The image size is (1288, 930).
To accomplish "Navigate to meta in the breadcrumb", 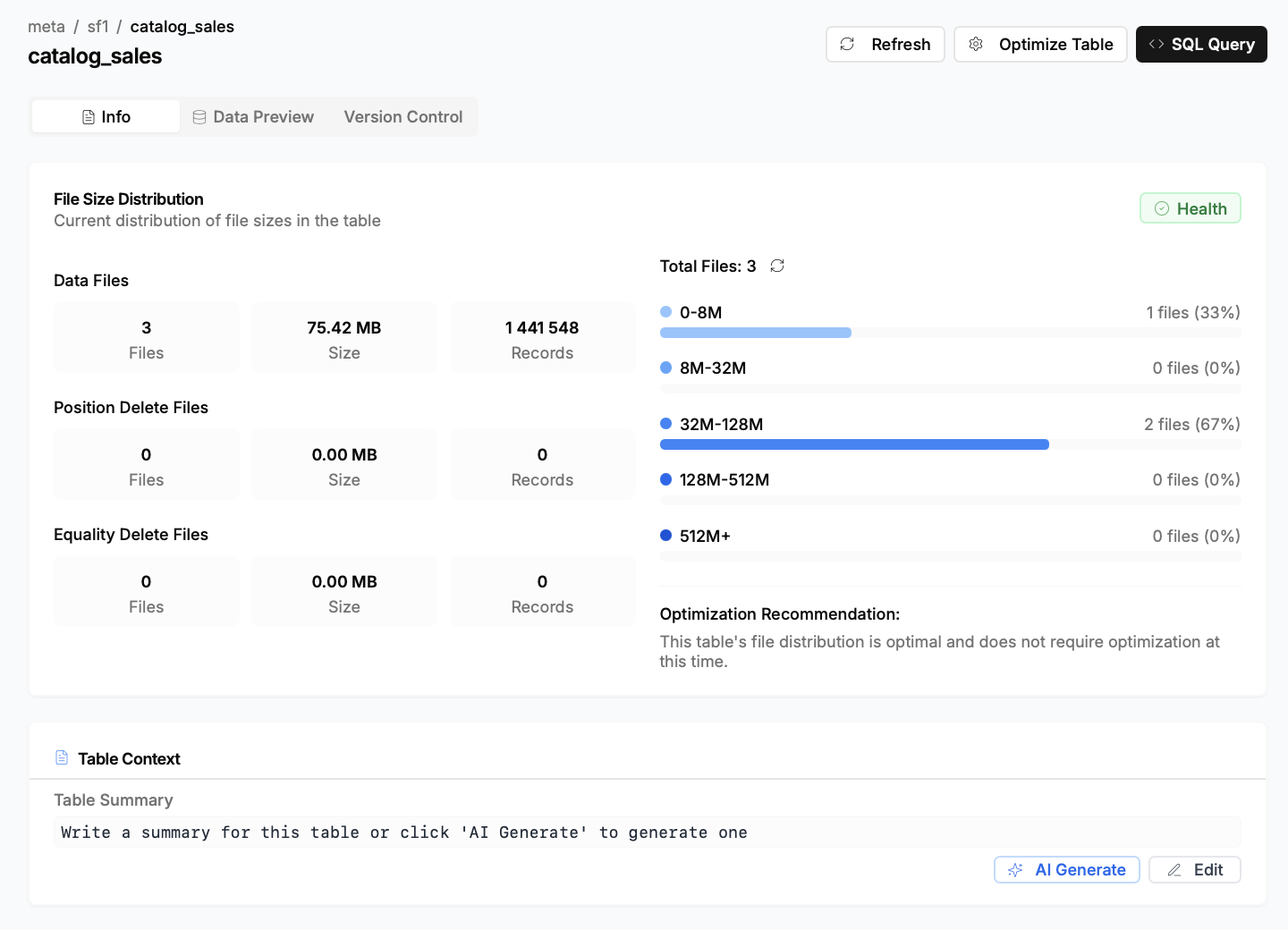I will 47,27.
